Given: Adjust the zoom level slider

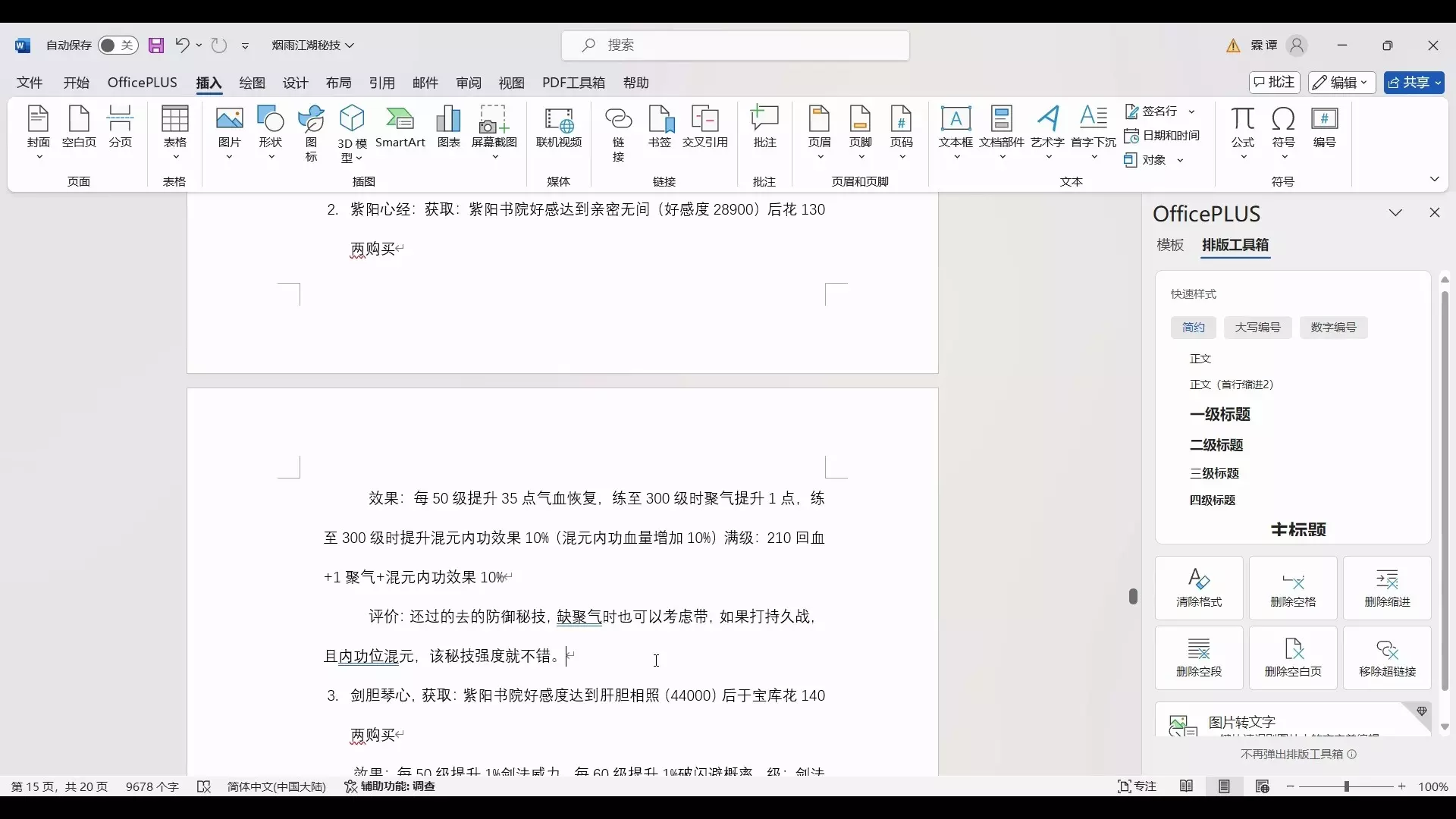Looking at the screenshot, I should [1347, 786].
